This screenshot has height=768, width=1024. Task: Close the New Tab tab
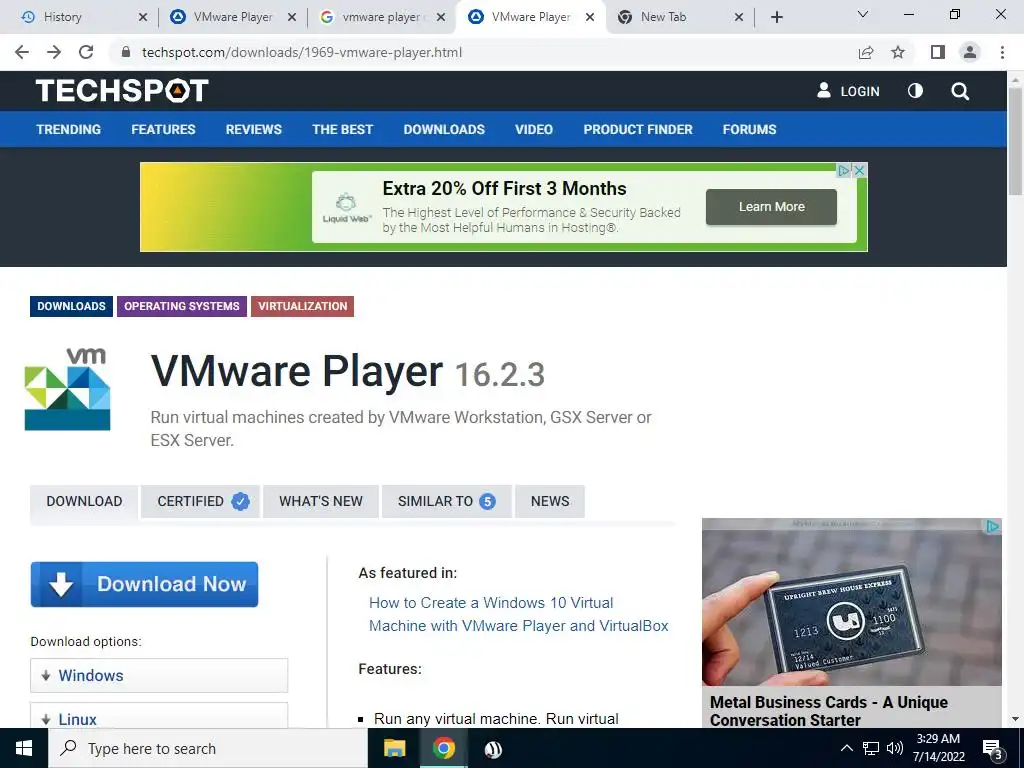pos(739,17)
